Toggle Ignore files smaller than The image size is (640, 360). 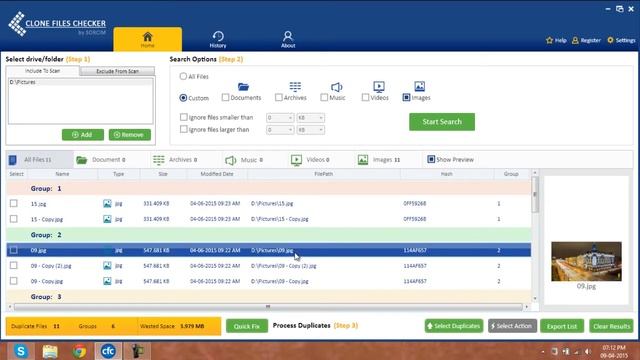pyautogui.click(x=184, y=117)
